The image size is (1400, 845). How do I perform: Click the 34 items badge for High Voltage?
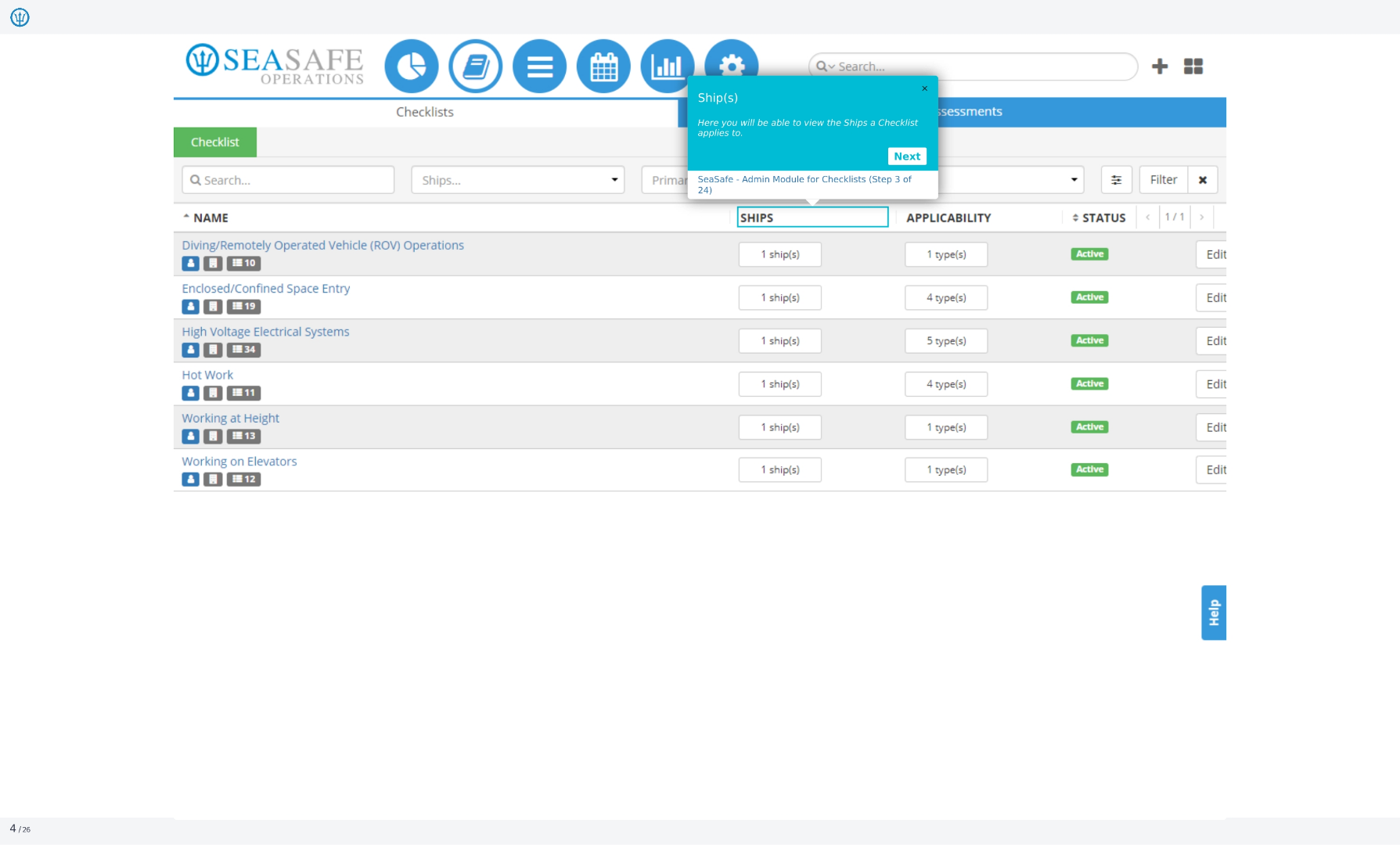coord(244,350)
